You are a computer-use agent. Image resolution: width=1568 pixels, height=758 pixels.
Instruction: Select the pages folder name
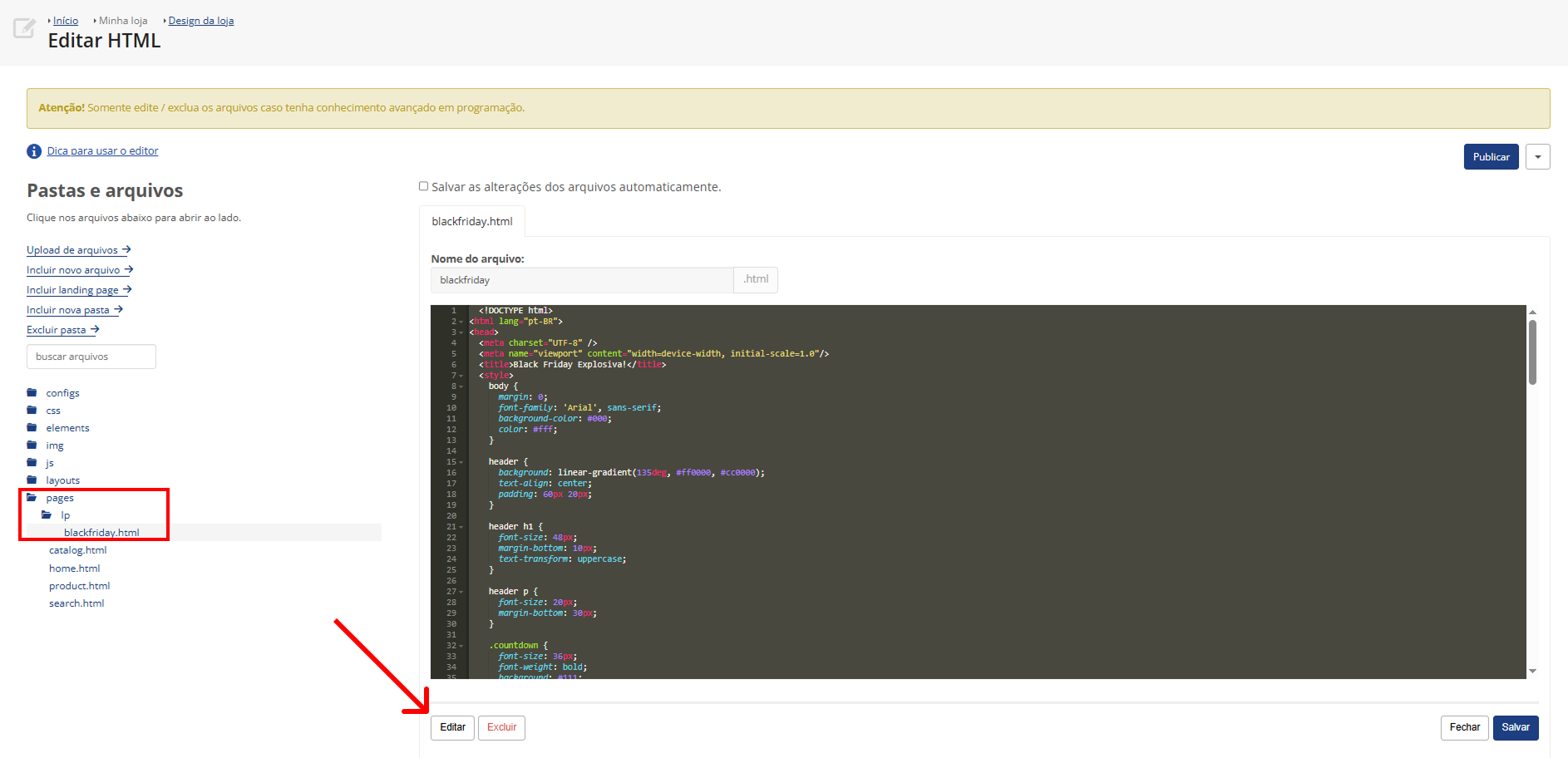tap(60, 498)
